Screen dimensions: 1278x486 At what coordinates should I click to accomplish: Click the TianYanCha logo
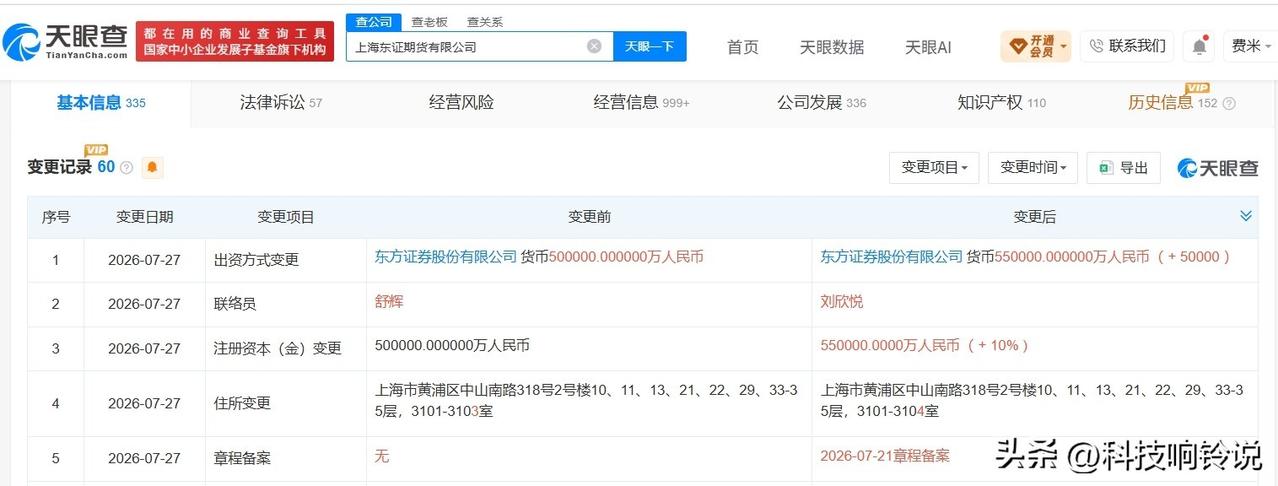click(x=65, y=42)
